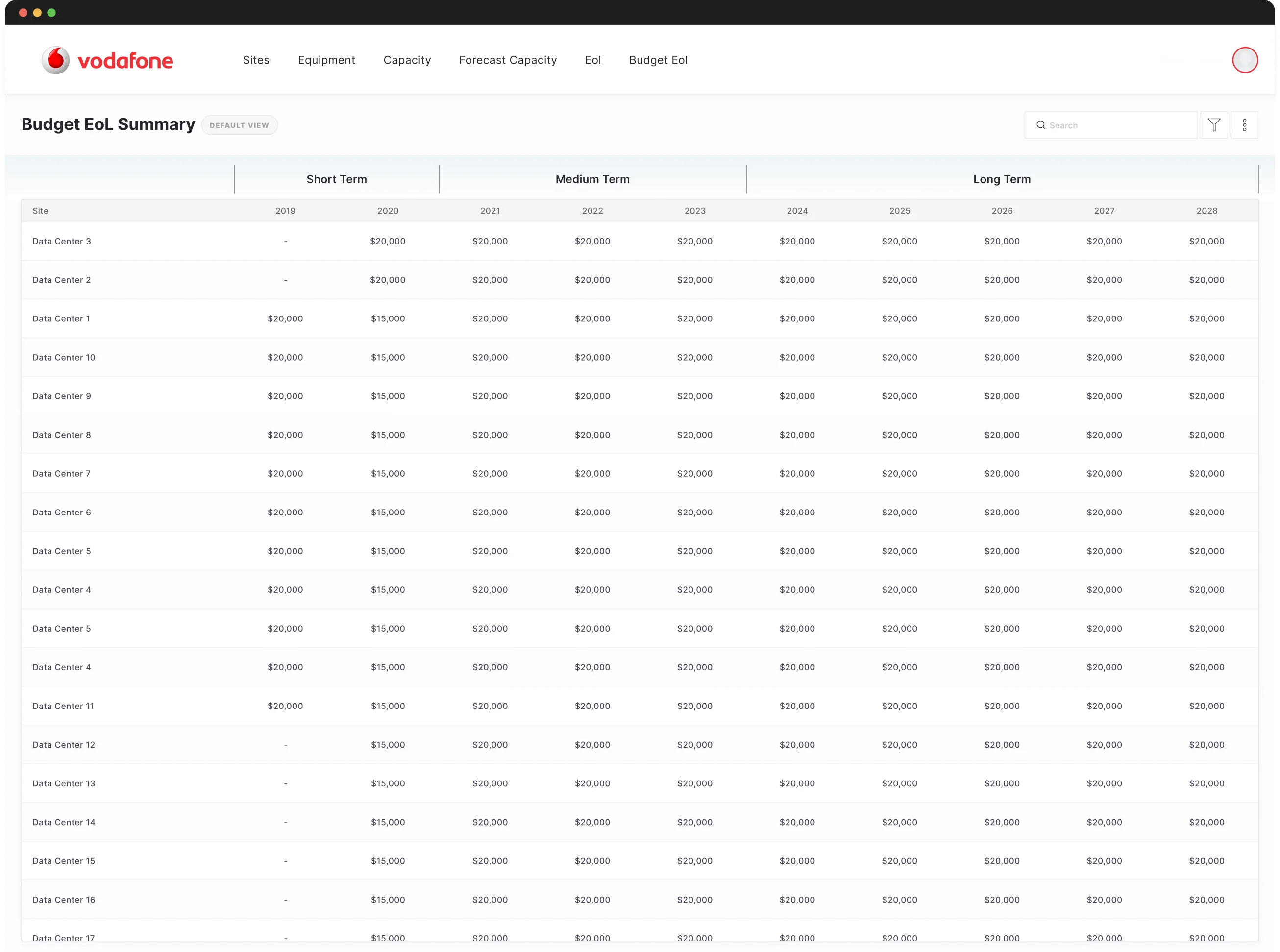Click the green maximize window button

click(51, 12)
